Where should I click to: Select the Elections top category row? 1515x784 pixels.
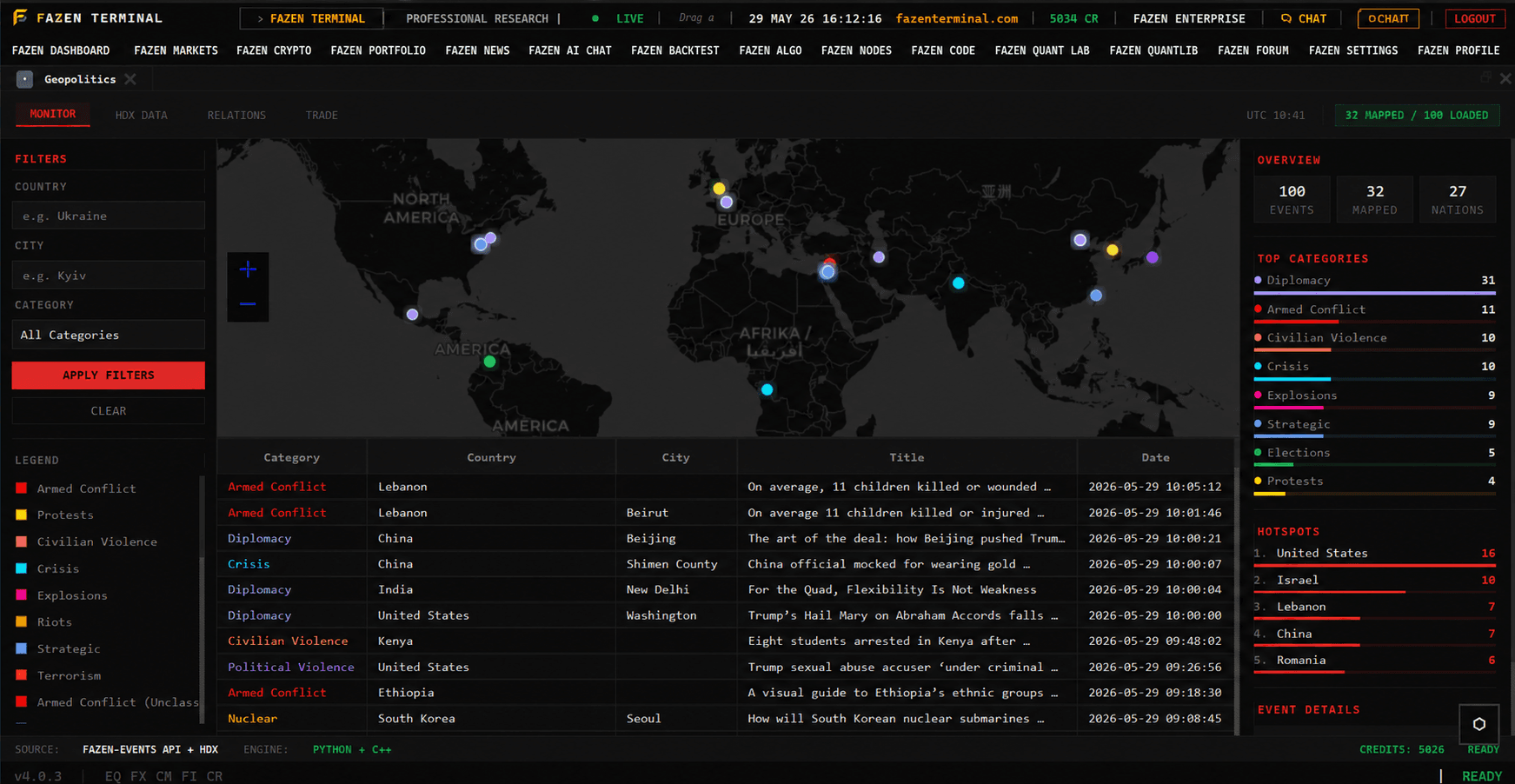[x=1374, y=455]
